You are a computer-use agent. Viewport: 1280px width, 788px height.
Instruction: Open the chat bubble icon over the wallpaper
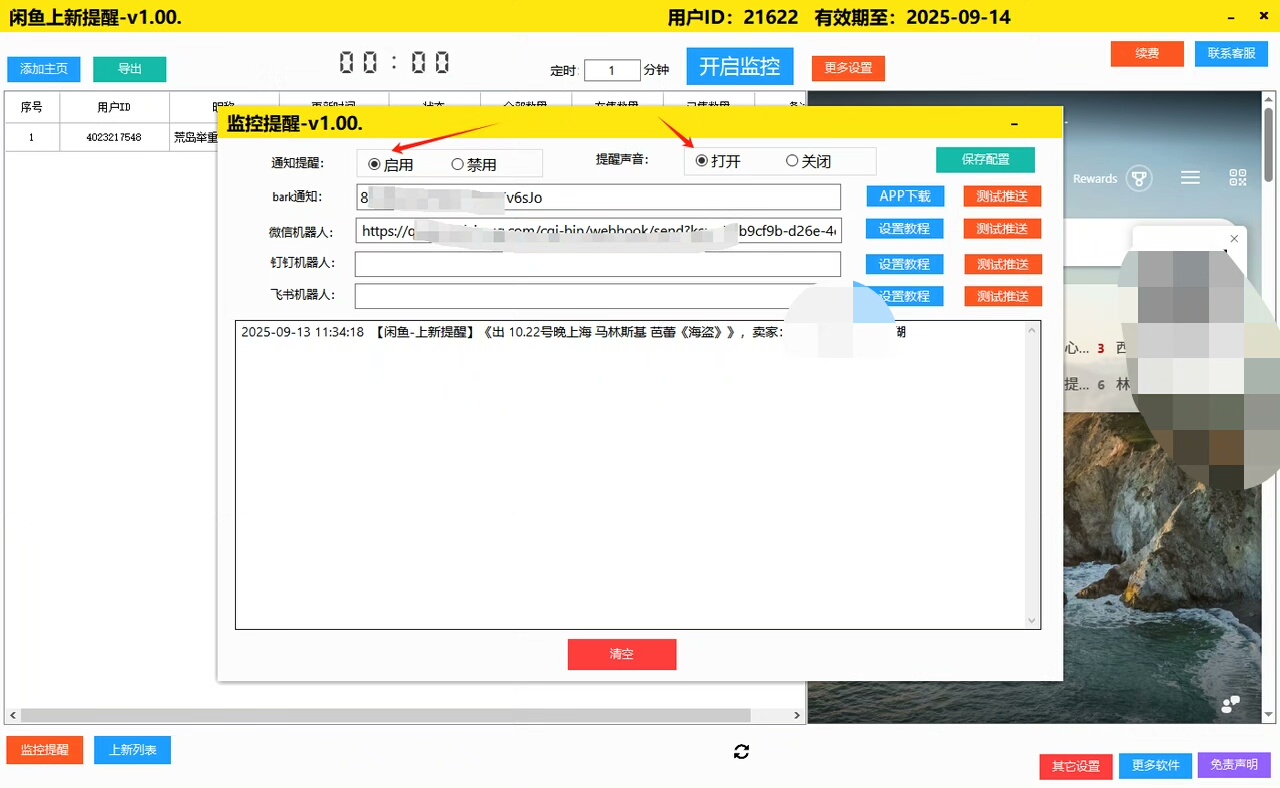point(1231,704)
